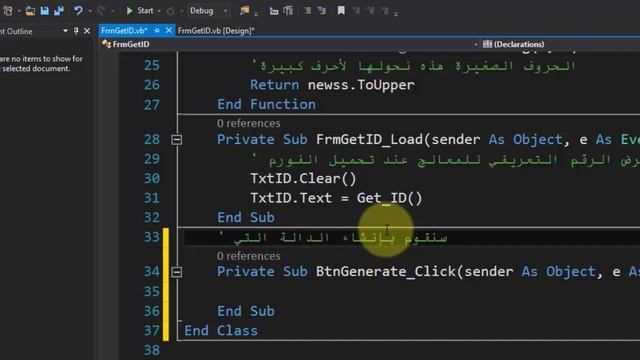Open the New Project dropdown arrow
Screen dimensions: 640x360
19,11
